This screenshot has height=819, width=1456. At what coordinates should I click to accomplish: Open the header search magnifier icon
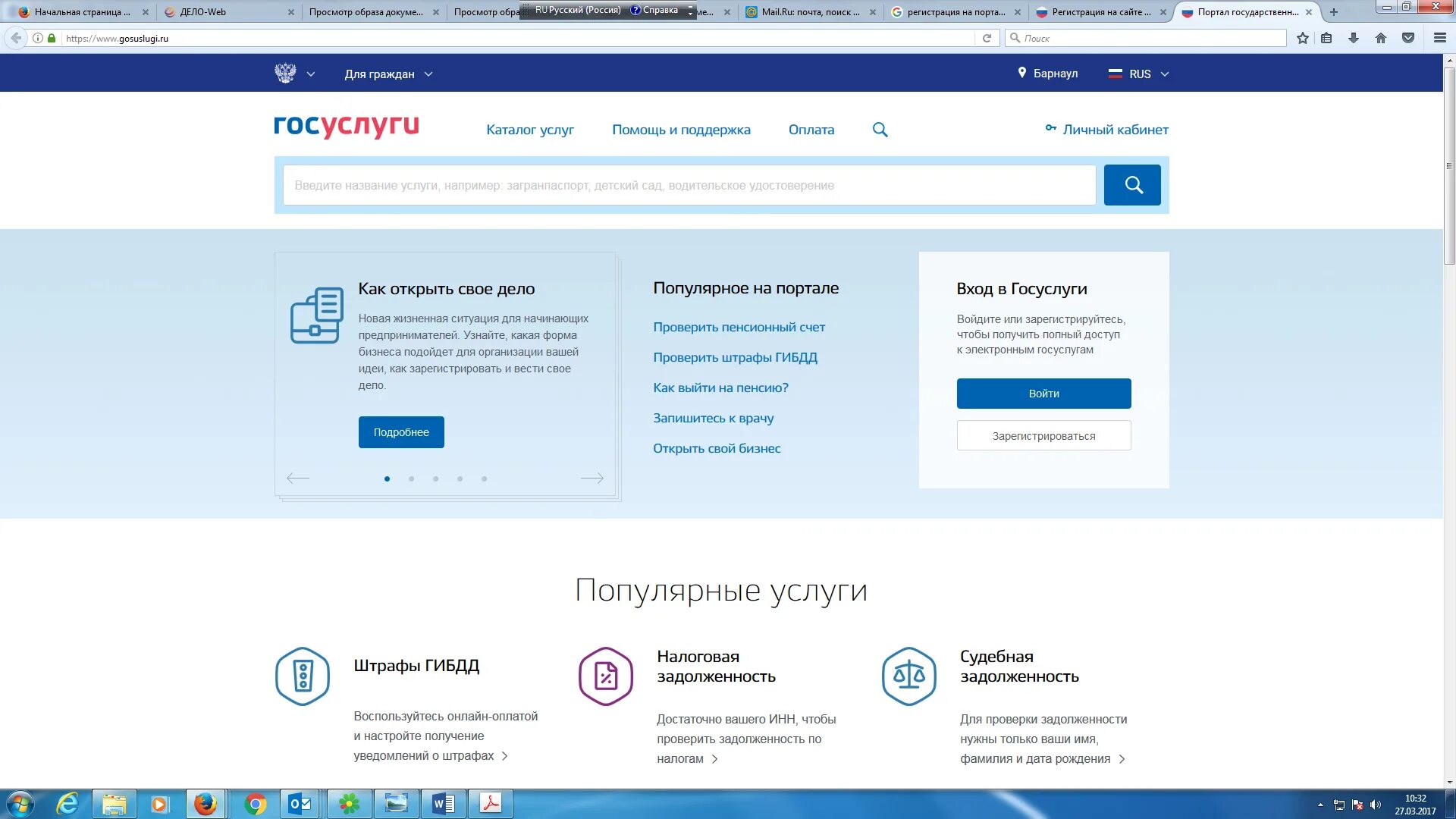coord(880,130)
